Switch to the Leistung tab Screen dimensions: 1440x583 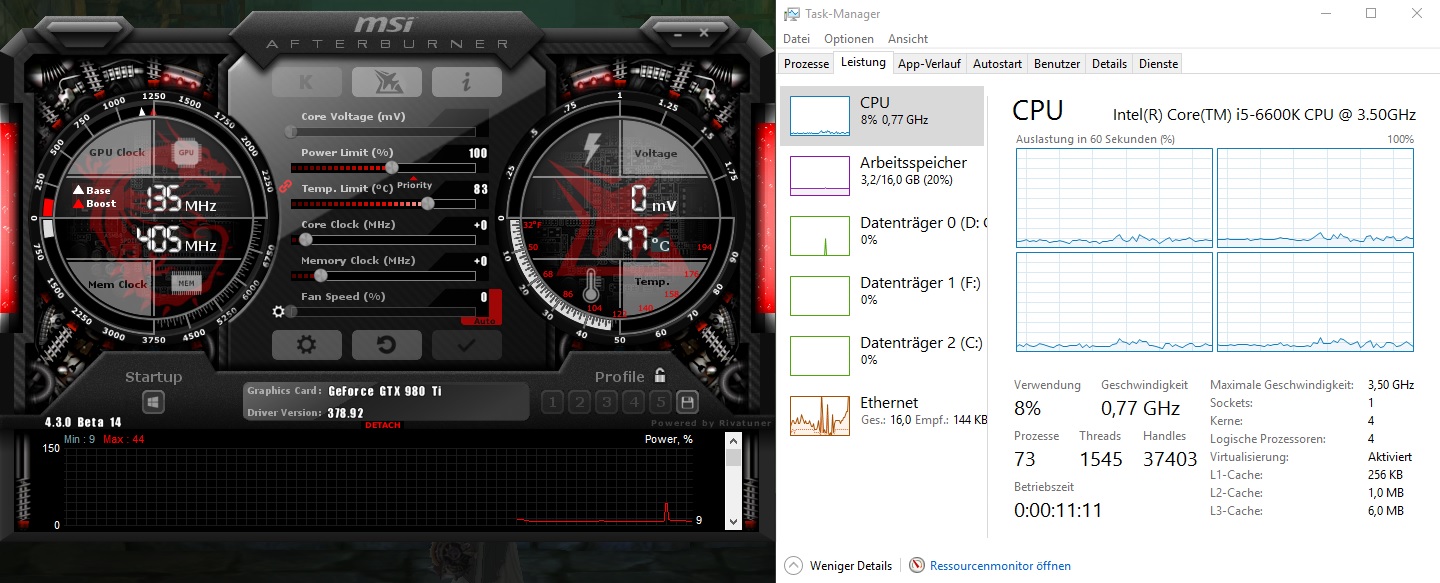[863, 63]
